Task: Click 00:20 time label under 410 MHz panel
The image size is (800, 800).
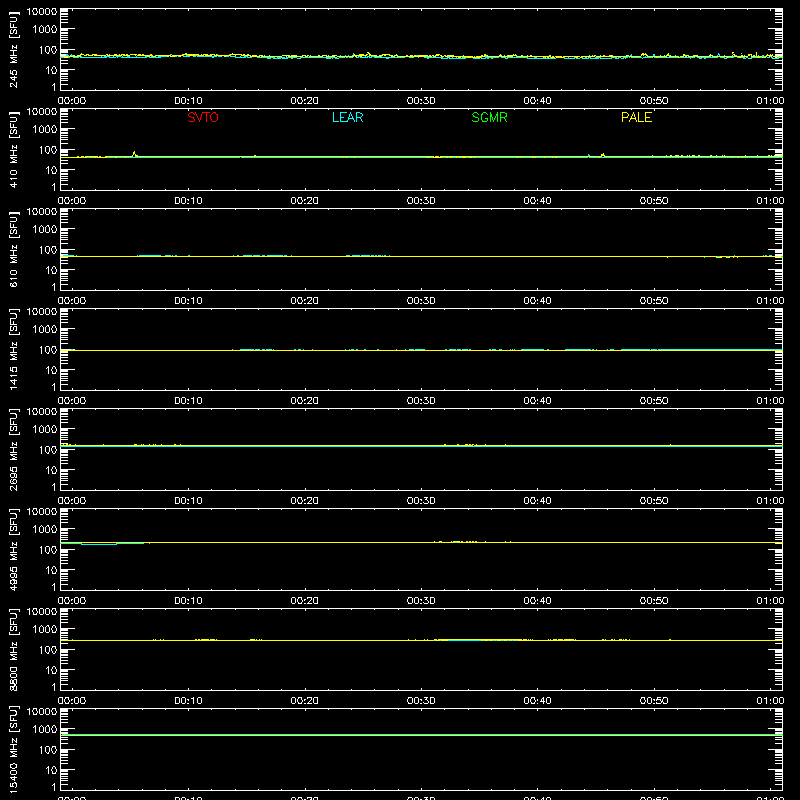Action: (x=305, y=201)
